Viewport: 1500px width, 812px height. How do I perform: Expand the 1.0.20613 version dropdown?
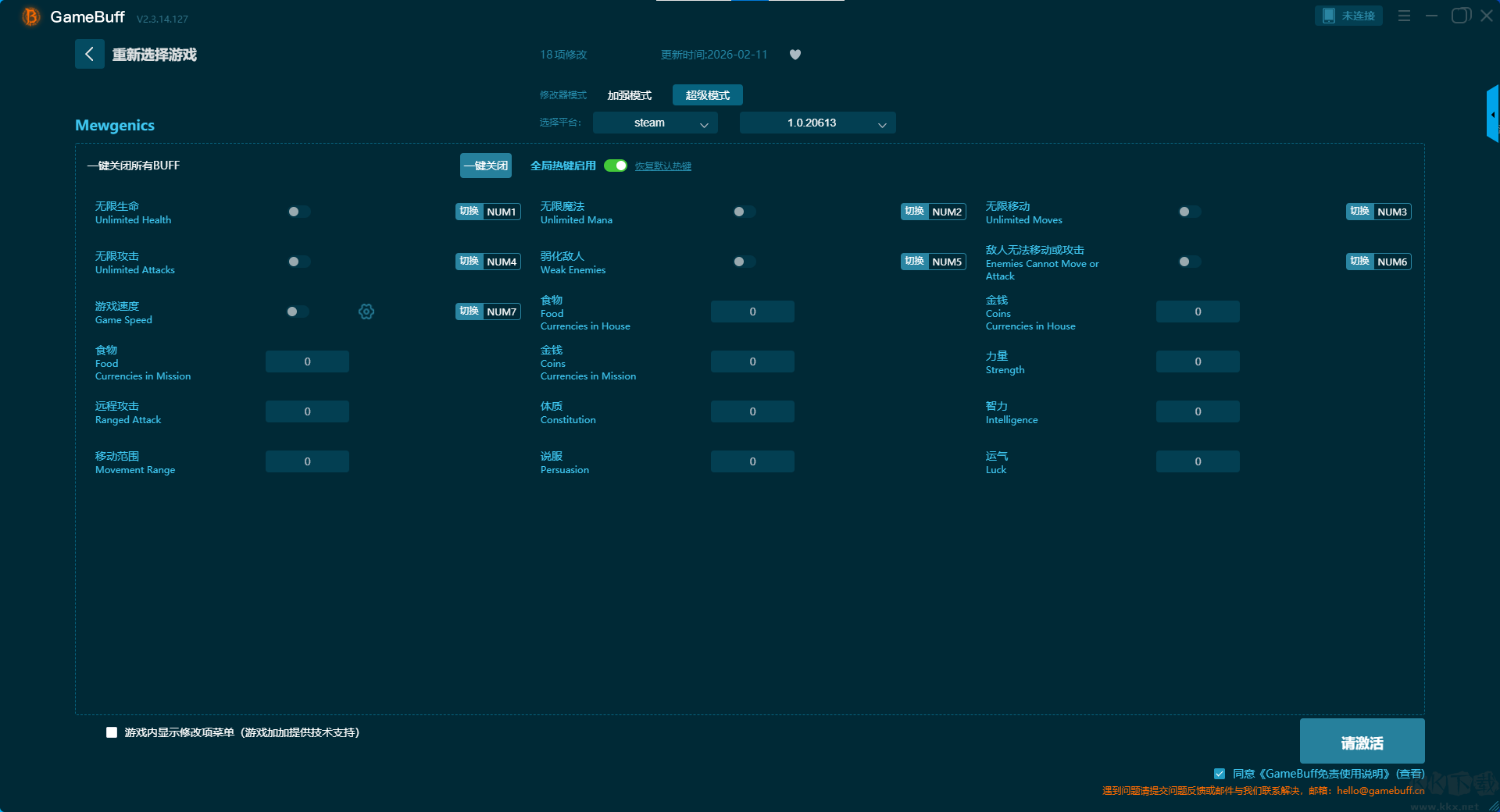tap(817, 123)
